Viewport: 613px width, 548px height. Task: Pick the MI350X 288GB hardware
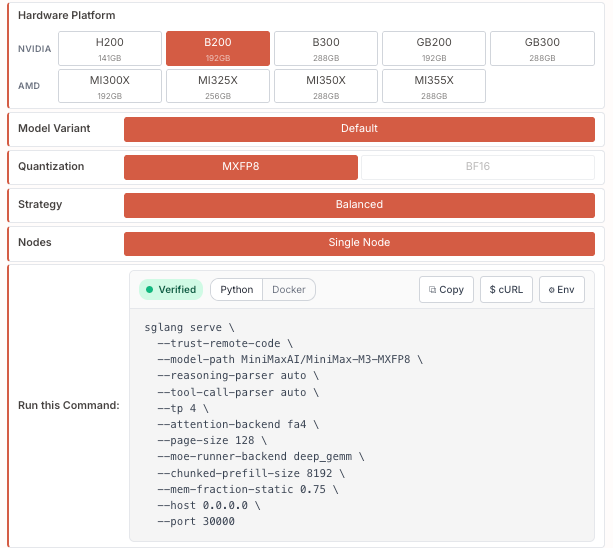(326, 86)
